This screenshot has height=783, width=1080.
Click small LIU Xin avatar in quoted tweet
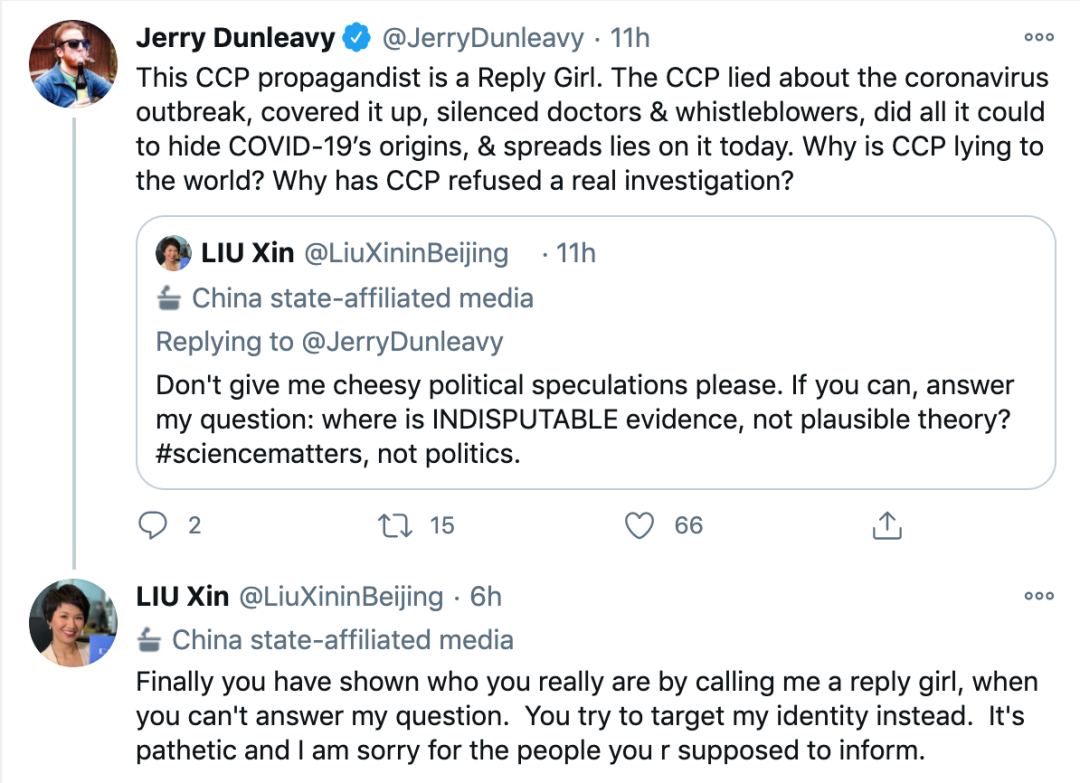(173, 254)
